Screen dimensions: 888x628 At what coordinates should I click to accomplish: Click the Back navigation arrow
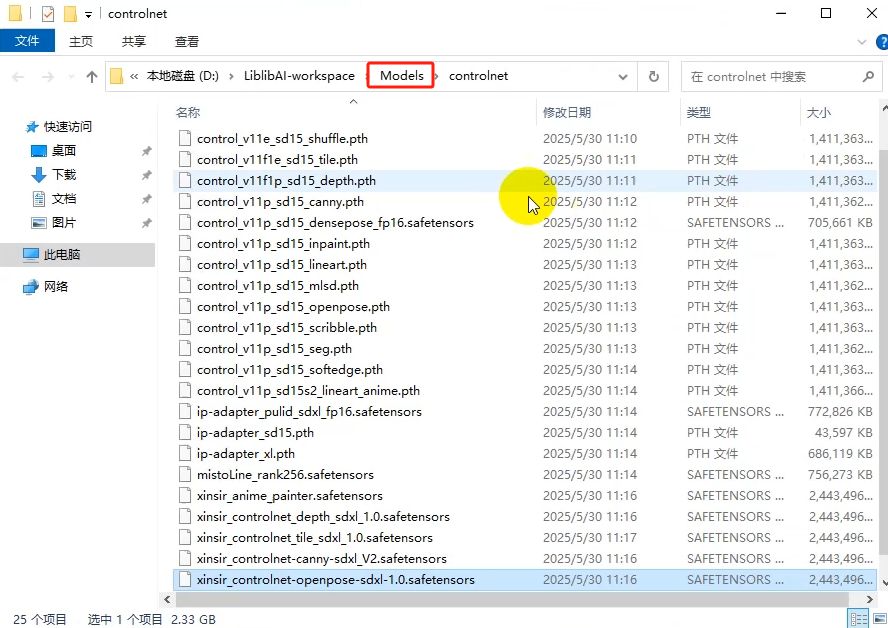click(18, 77)
